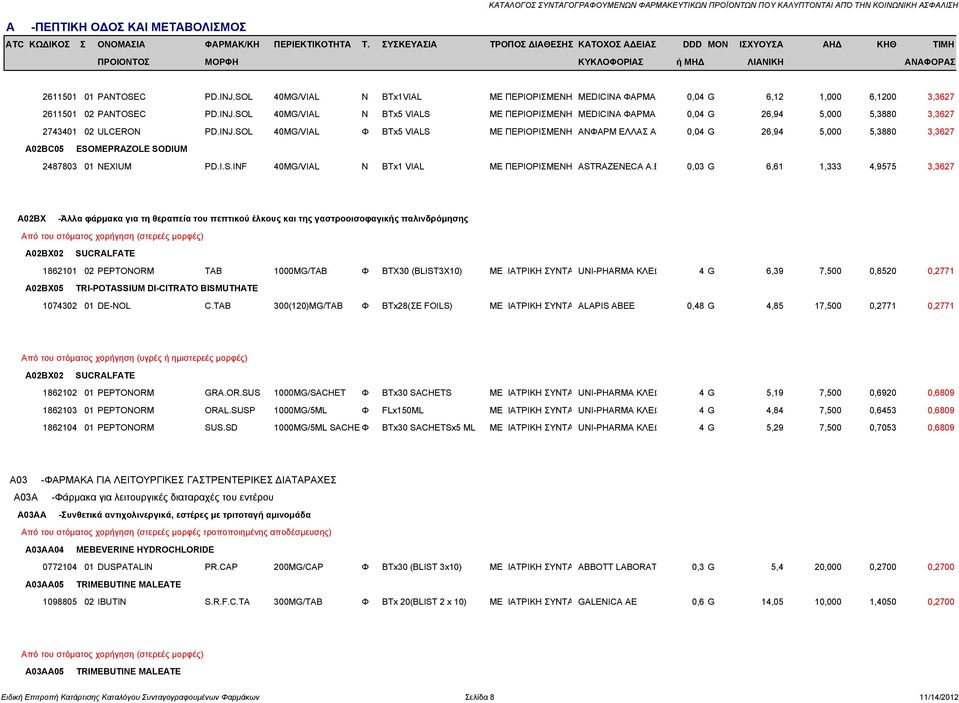
Task: Click reference price 0,6809 in ORAL.SUSP row
Action: click(941, 411)
